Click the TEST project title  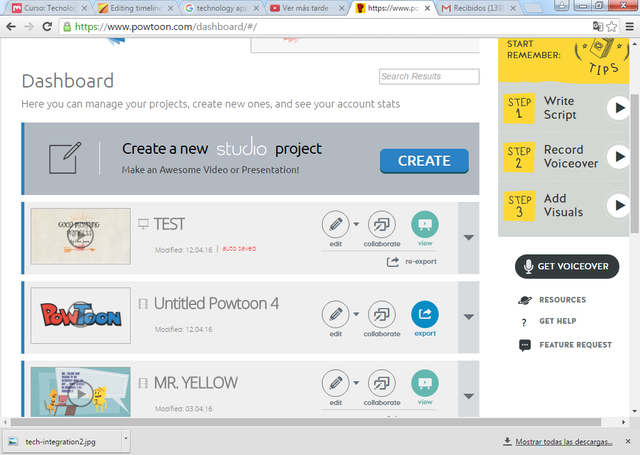[169, 224]
